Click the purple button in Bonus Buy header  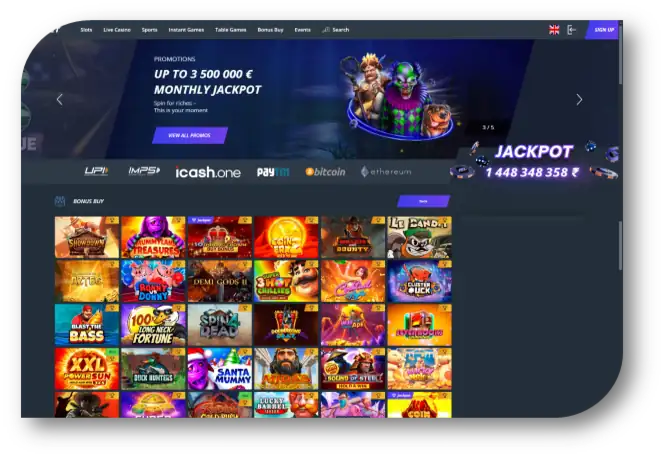[423, 201]
